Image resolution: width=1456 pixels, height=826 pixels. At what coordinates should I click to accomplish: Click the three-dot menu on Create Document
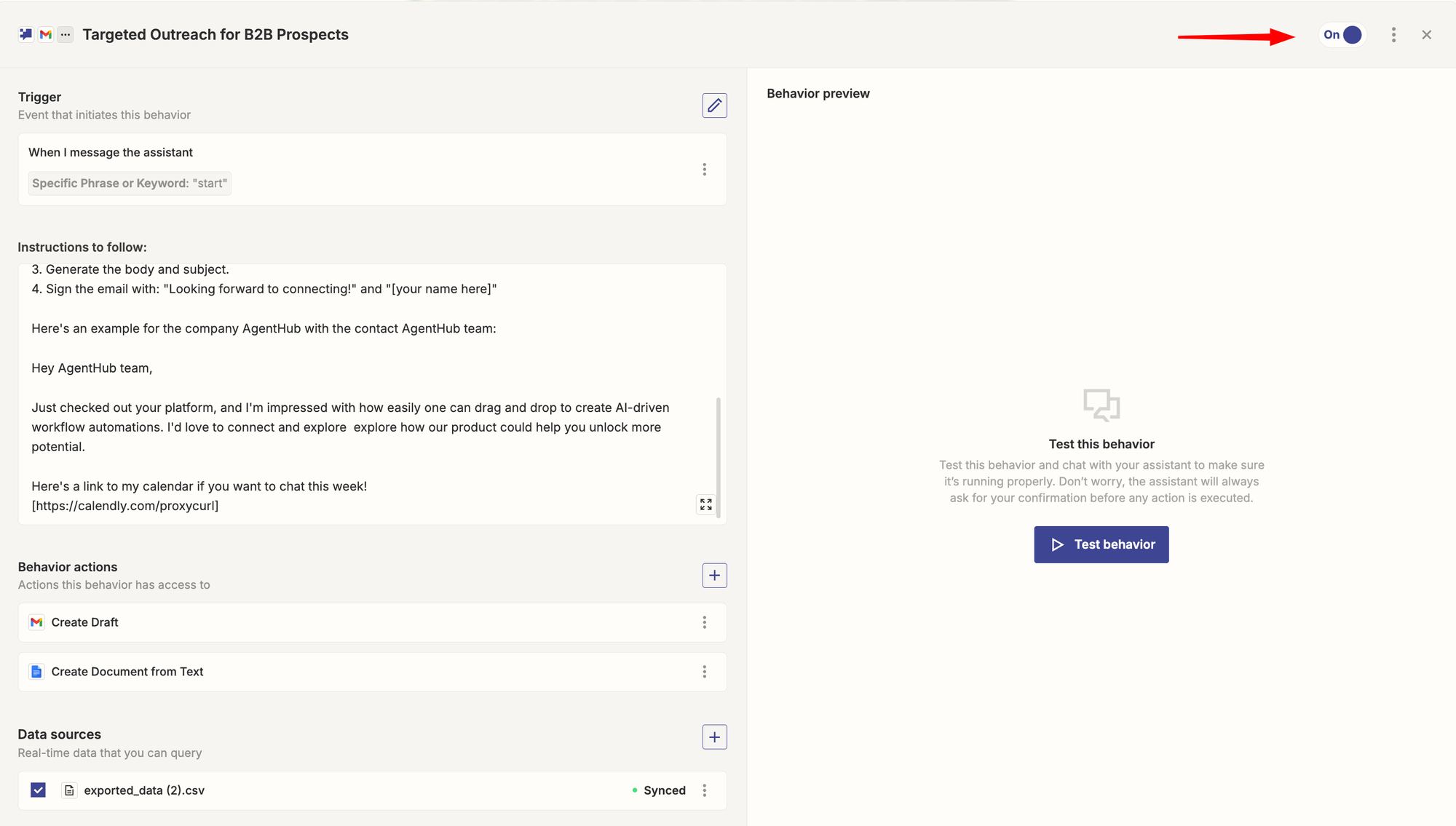[x=705, y=671]
